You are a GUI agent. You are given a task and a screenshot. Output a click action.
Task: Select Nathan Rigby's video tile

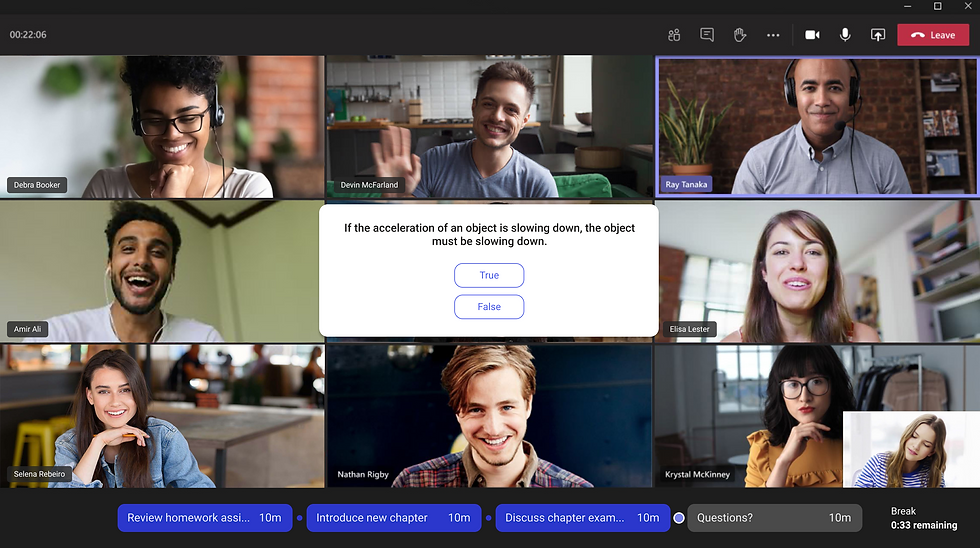coord(489,416)
